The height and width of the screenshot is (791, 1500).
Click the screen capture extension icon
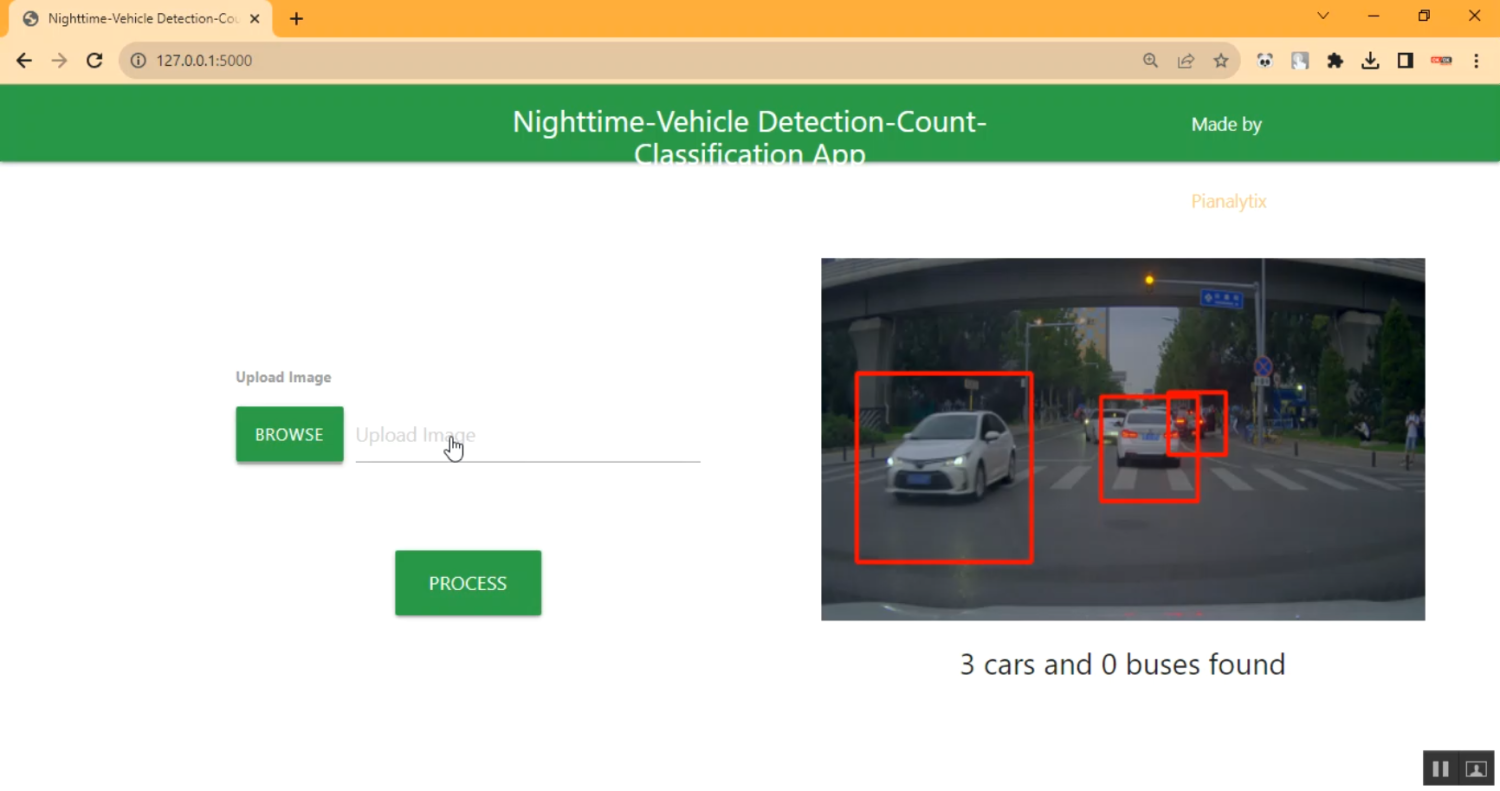tap(1299, 60)
